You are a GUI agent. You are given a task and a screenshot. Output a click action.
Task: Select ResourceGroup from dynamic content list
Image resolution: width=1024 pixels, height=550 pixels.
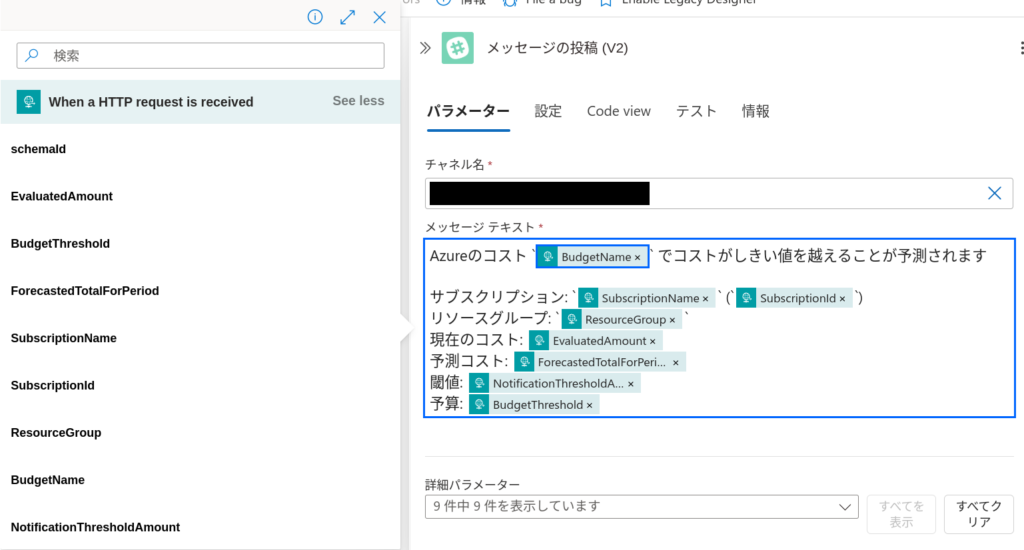pos(56,432)
